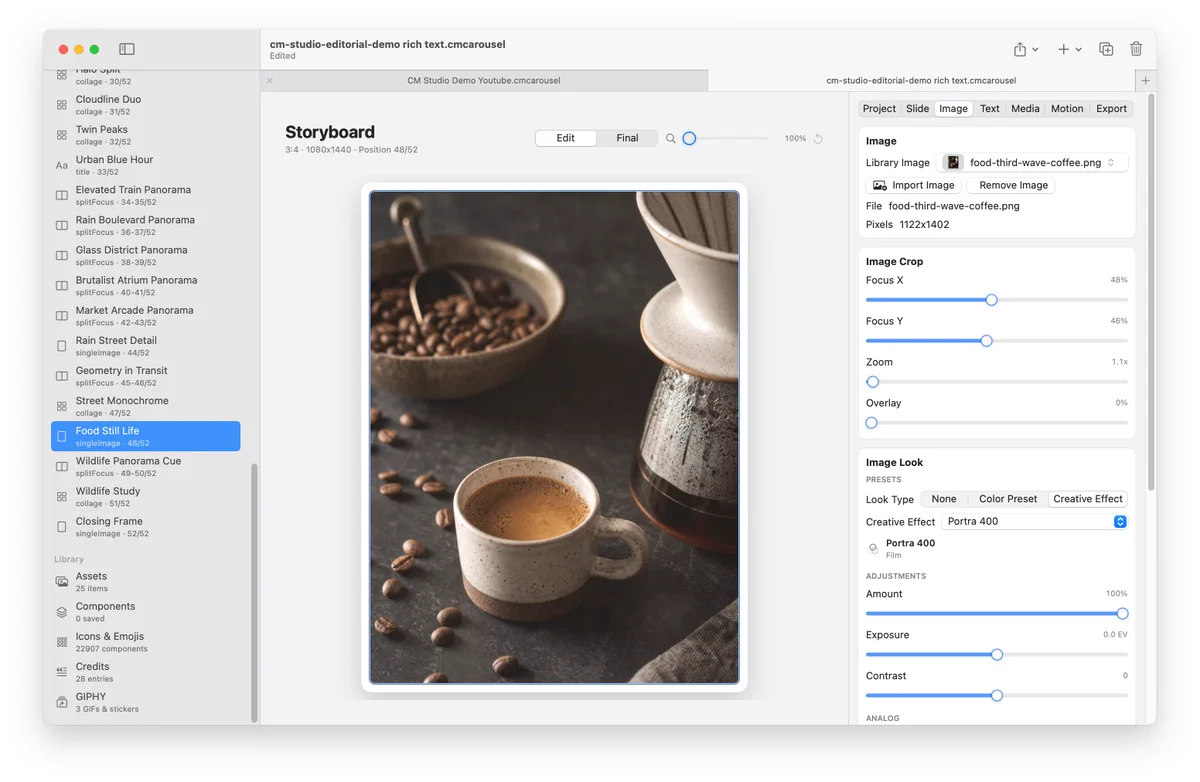Click the magnifier zoom icon near the slider

(x=671, y=139)
